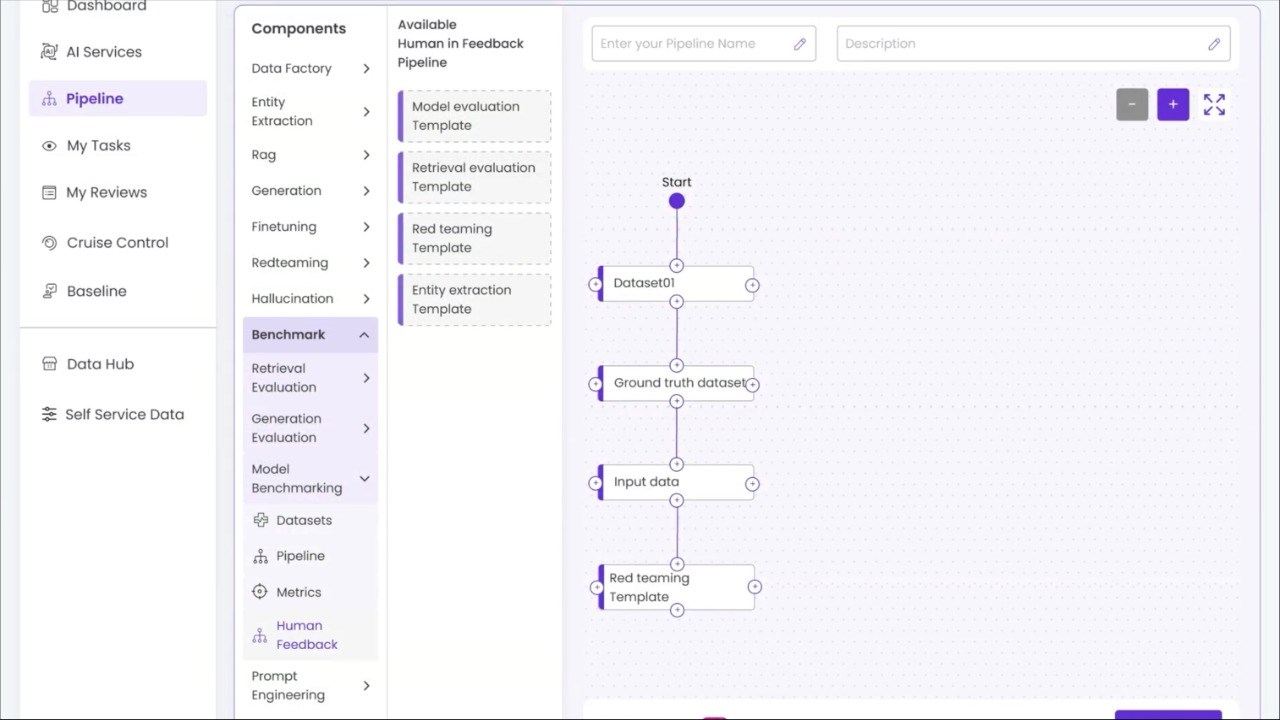Expand the Retrieval Evaluation group

pyautogui.click(x=310, y=378)
